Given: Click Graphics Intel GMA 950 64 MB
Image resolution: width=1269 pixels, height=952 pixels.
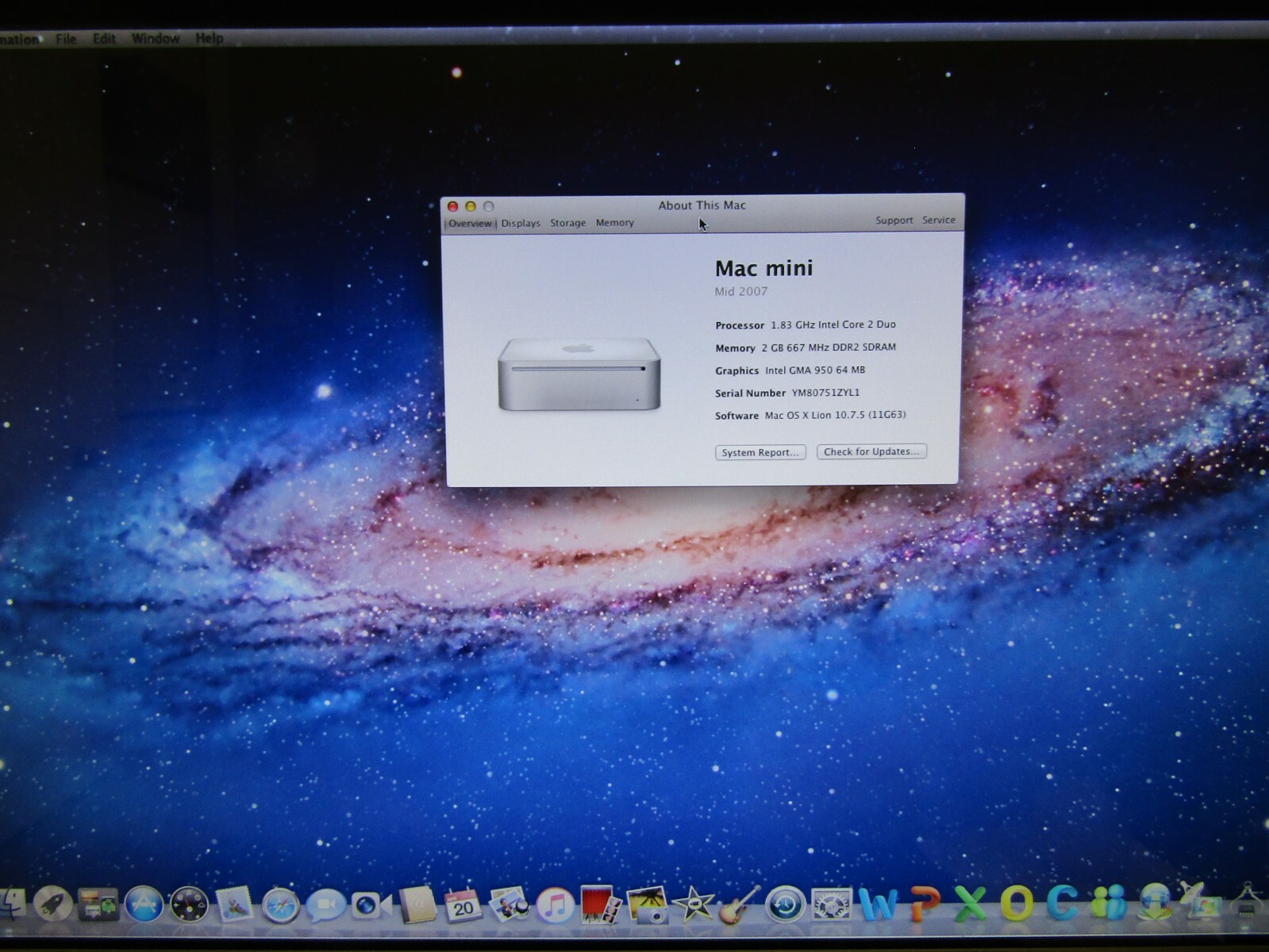Looking at the screenshot, I should coord(790,370).
